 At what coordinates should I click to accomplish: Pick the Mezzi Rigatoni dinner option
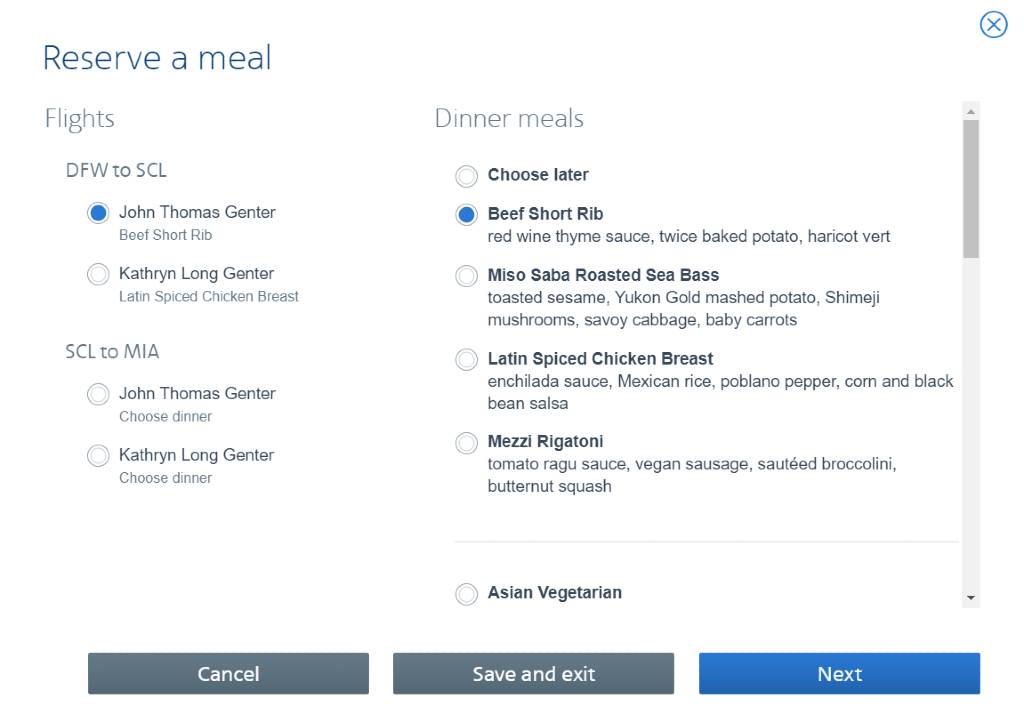tap(466, 442)
